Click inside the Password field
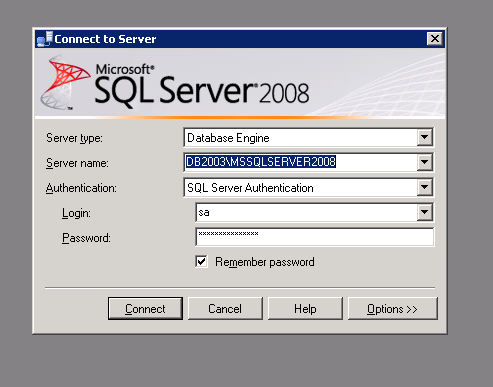Image resolution: width=493 pixels, height=387 pixels. point(315,237)
